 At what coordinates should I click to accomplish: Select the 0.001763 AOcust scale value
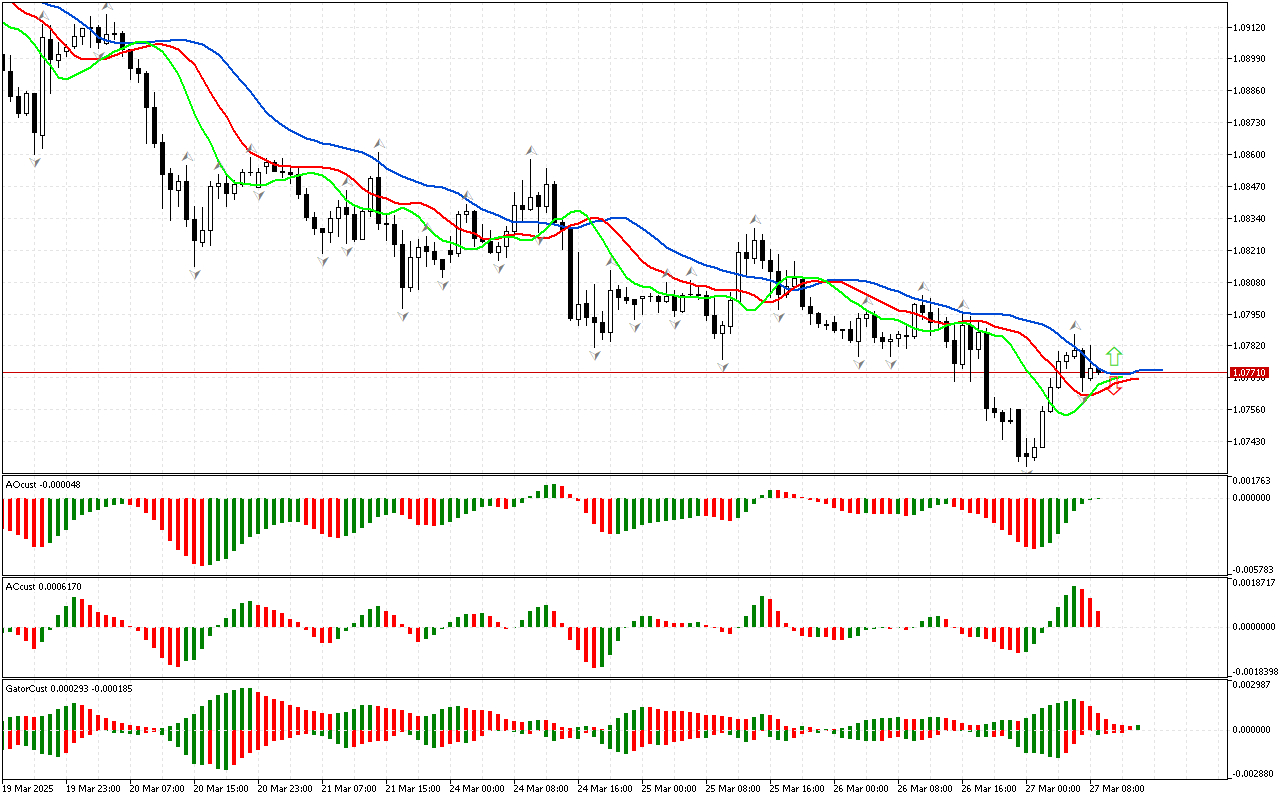coord(1252,481)
